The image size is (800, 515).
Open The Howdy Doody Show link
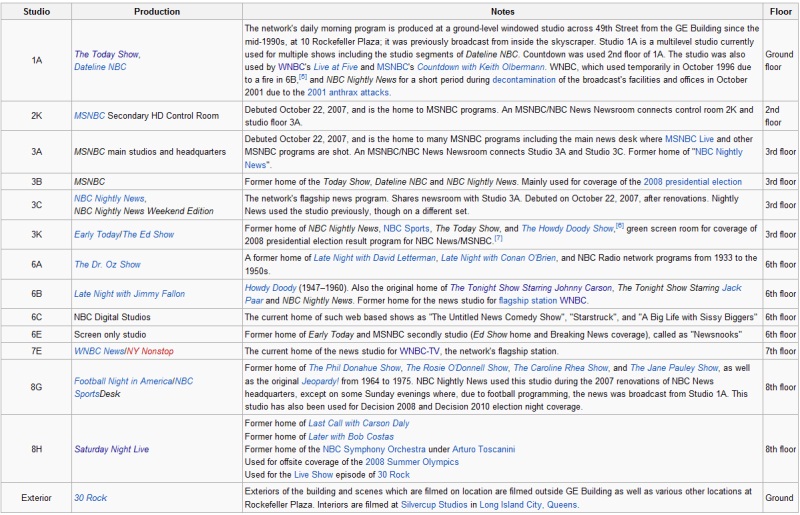click(567, 229)
